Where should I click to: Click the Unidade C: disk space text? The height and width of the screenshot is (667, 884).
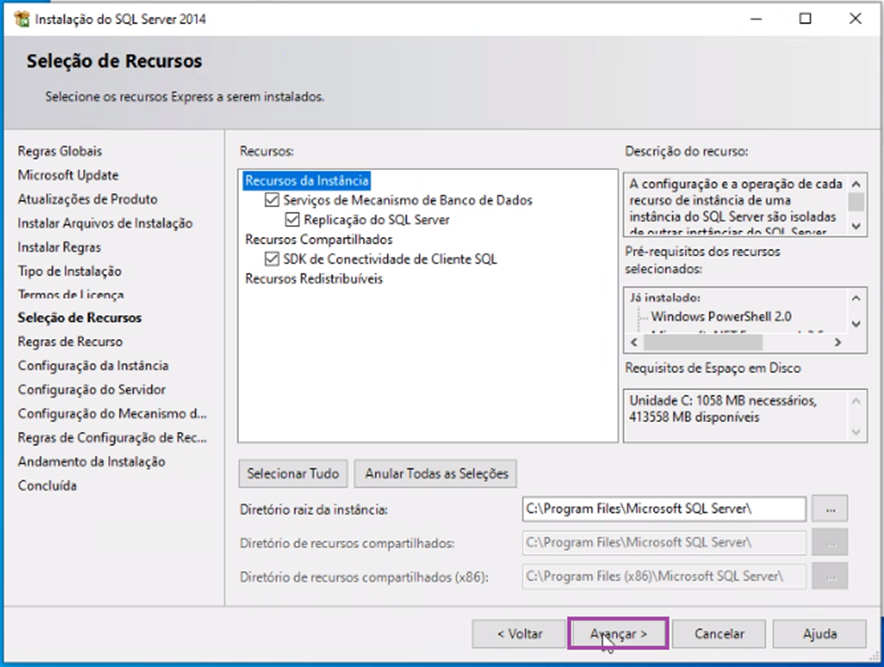point(723,409)
